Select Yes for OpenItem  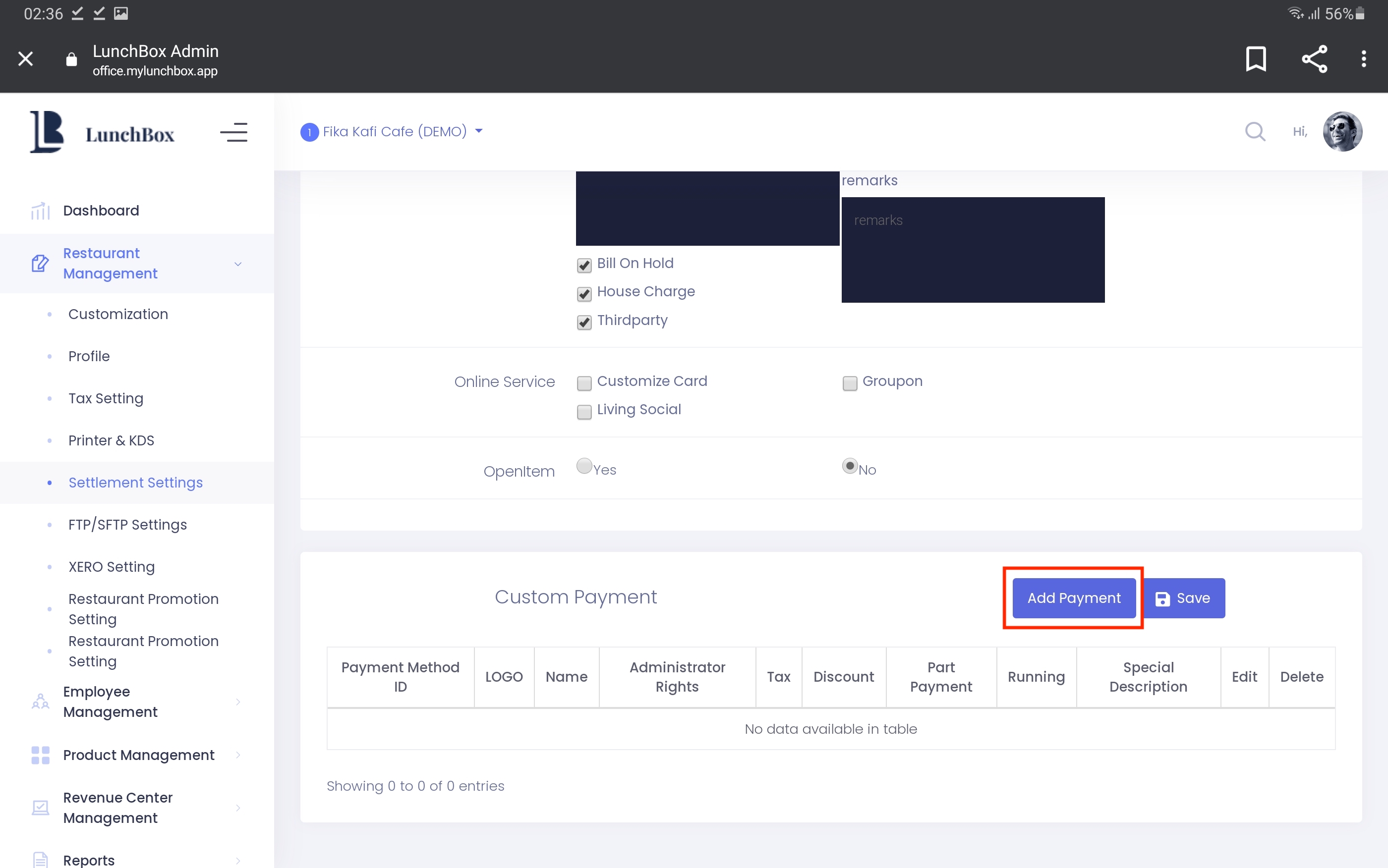(584, 466)
